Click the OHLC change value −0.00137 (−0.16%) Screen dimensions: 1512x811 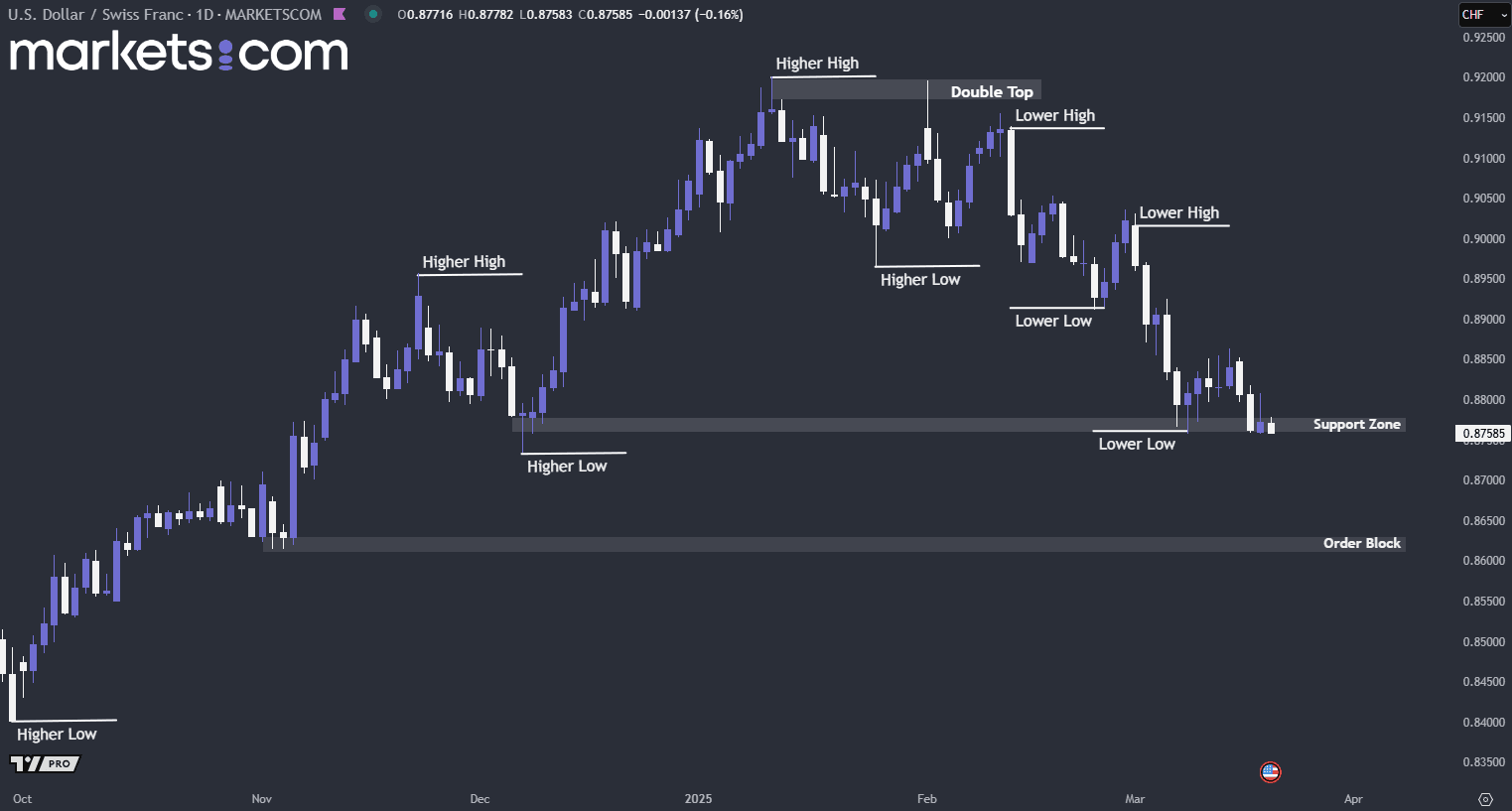[x=689, y=15]
